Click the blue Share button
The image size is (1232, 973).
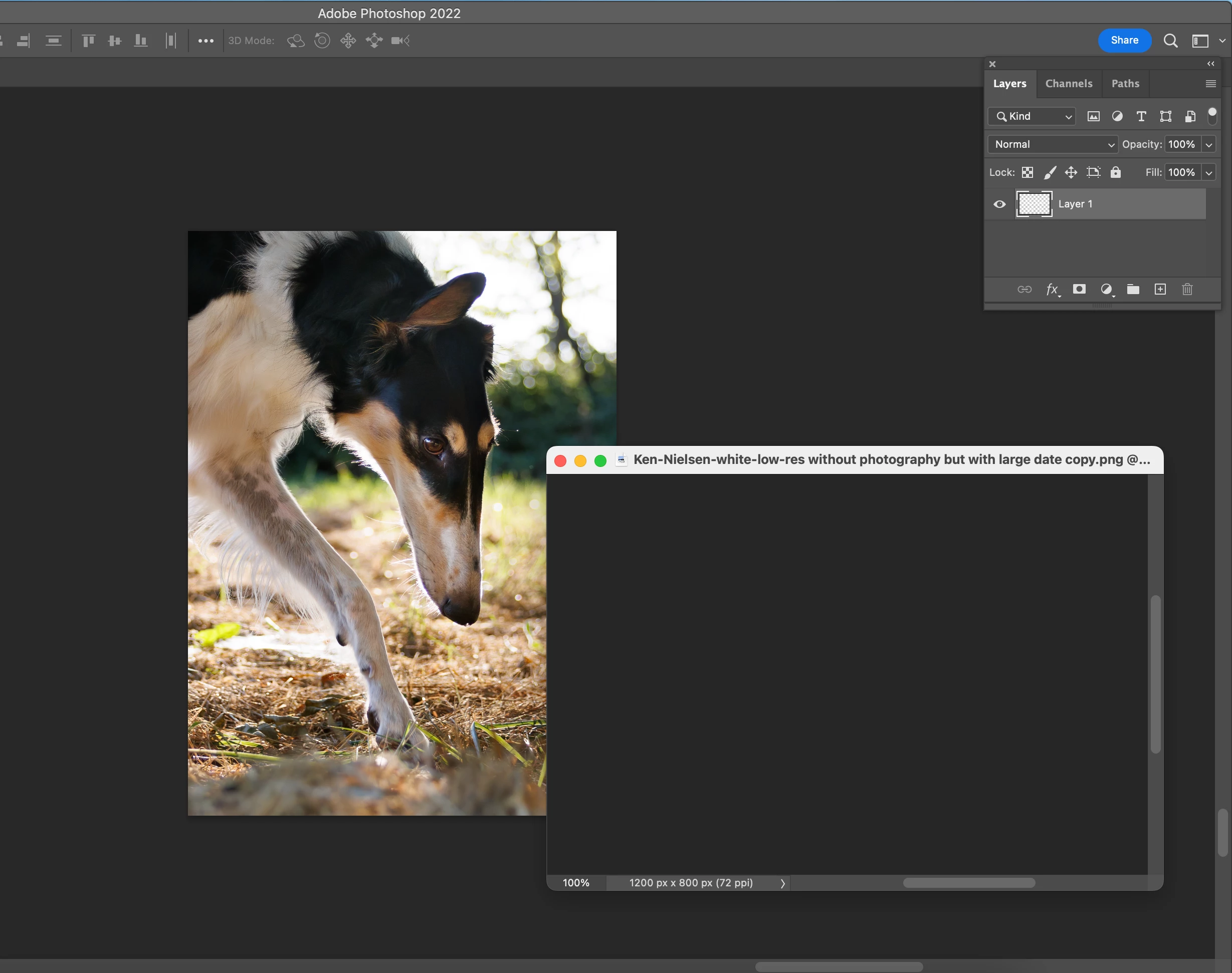pyautogui.click(x=1124, y=41)
